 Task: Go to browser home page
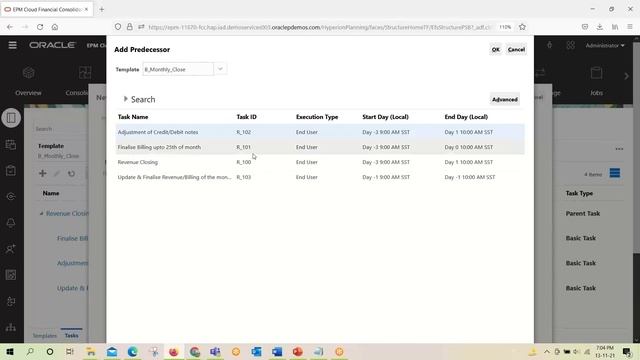click(x=55, y=27)
